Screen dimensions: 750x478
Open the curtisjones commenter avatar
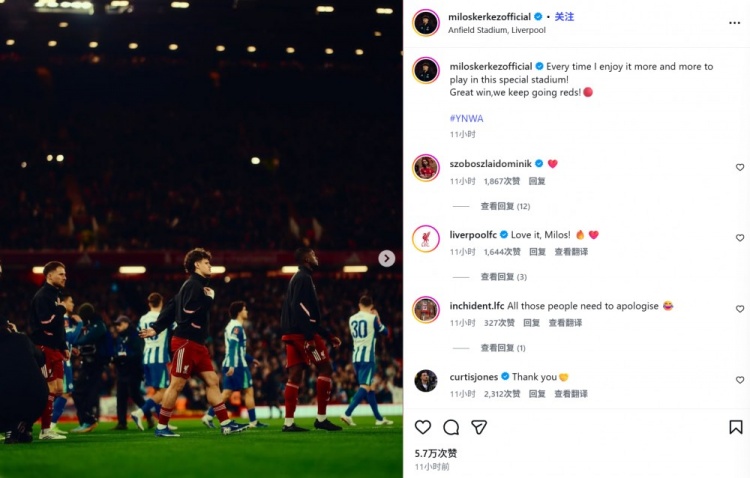pos(426,381)
